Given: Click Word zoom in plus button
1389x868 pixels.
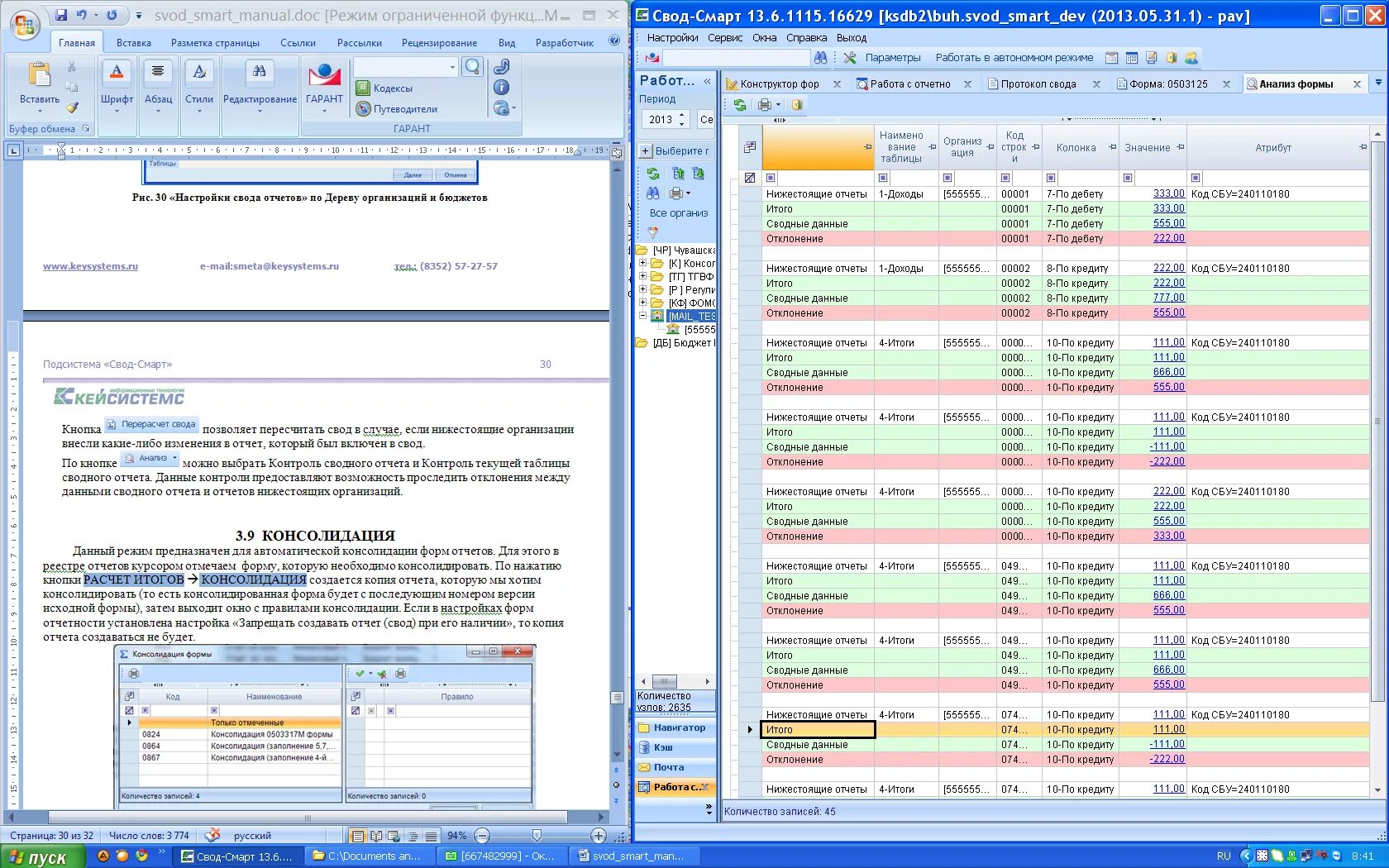Looking at the screenshot, I should 599,836.
